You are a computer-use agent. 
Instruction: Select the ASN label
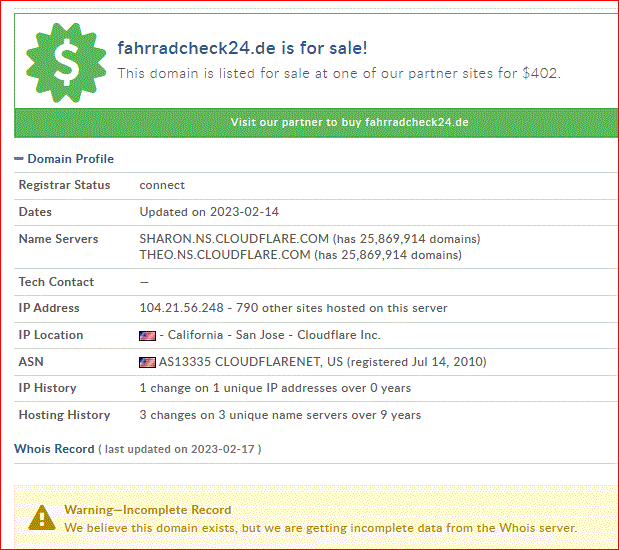31,362
